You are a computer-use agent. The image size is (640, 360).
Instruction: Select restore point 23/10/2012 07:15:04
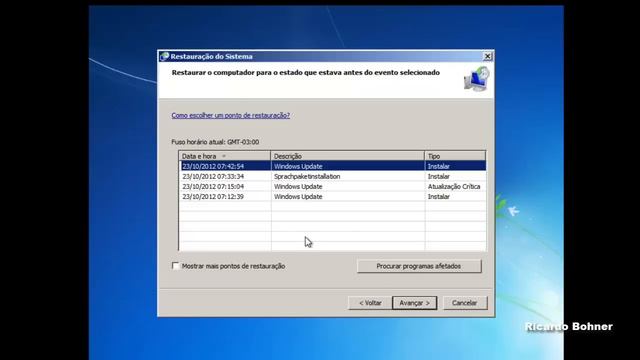pyautogui.click(x=333, y=187)
